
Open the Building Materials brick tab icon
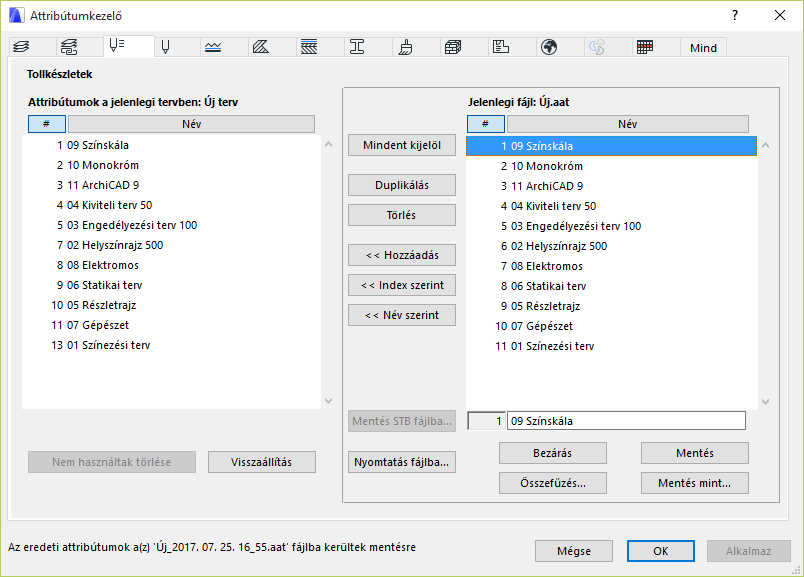coord(453,47)
